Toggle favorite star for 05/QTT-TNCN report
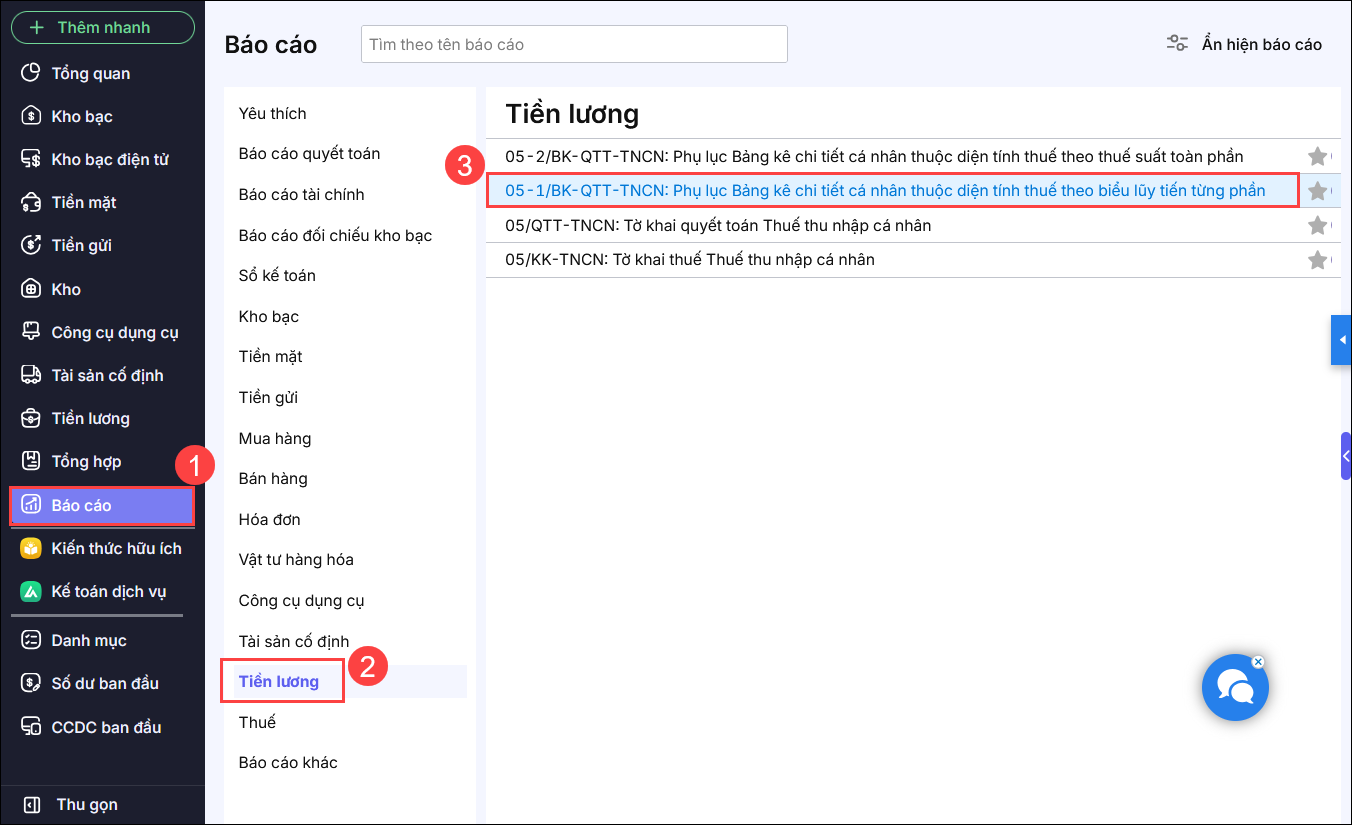Image resolution: width=1352 pixels, height=825 pixels. tap(1318, 225)
